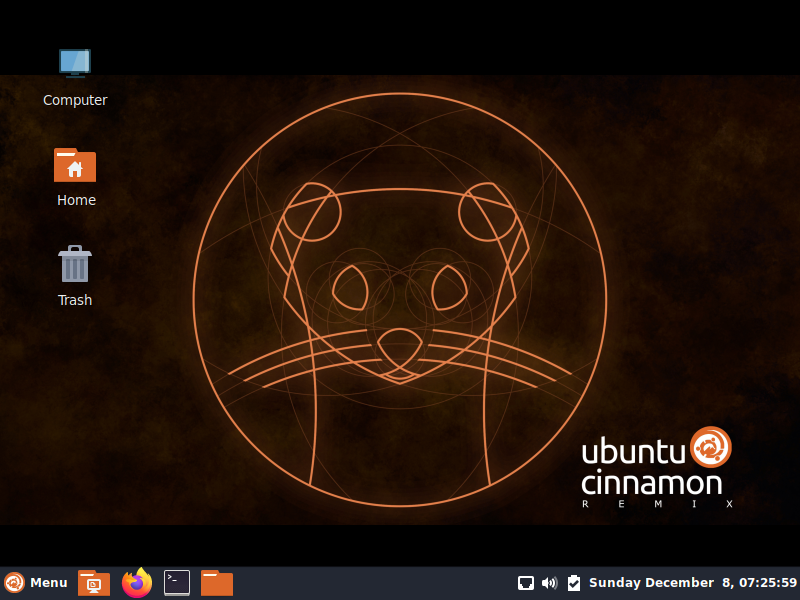Click the 'Computer' icon label
Viewport: 800px width, 600px height.
75,100
